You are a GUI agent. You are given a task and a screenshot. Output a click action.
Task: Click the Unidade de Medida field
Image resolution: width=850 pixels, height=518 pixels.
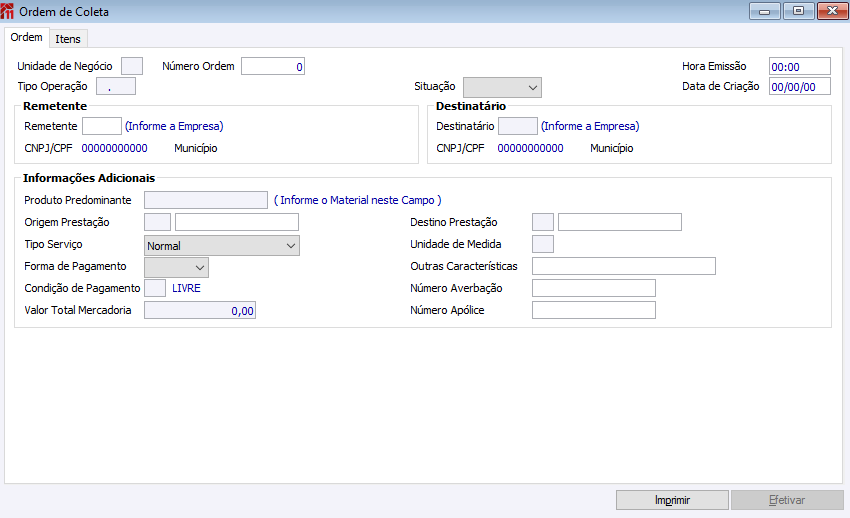543,244
